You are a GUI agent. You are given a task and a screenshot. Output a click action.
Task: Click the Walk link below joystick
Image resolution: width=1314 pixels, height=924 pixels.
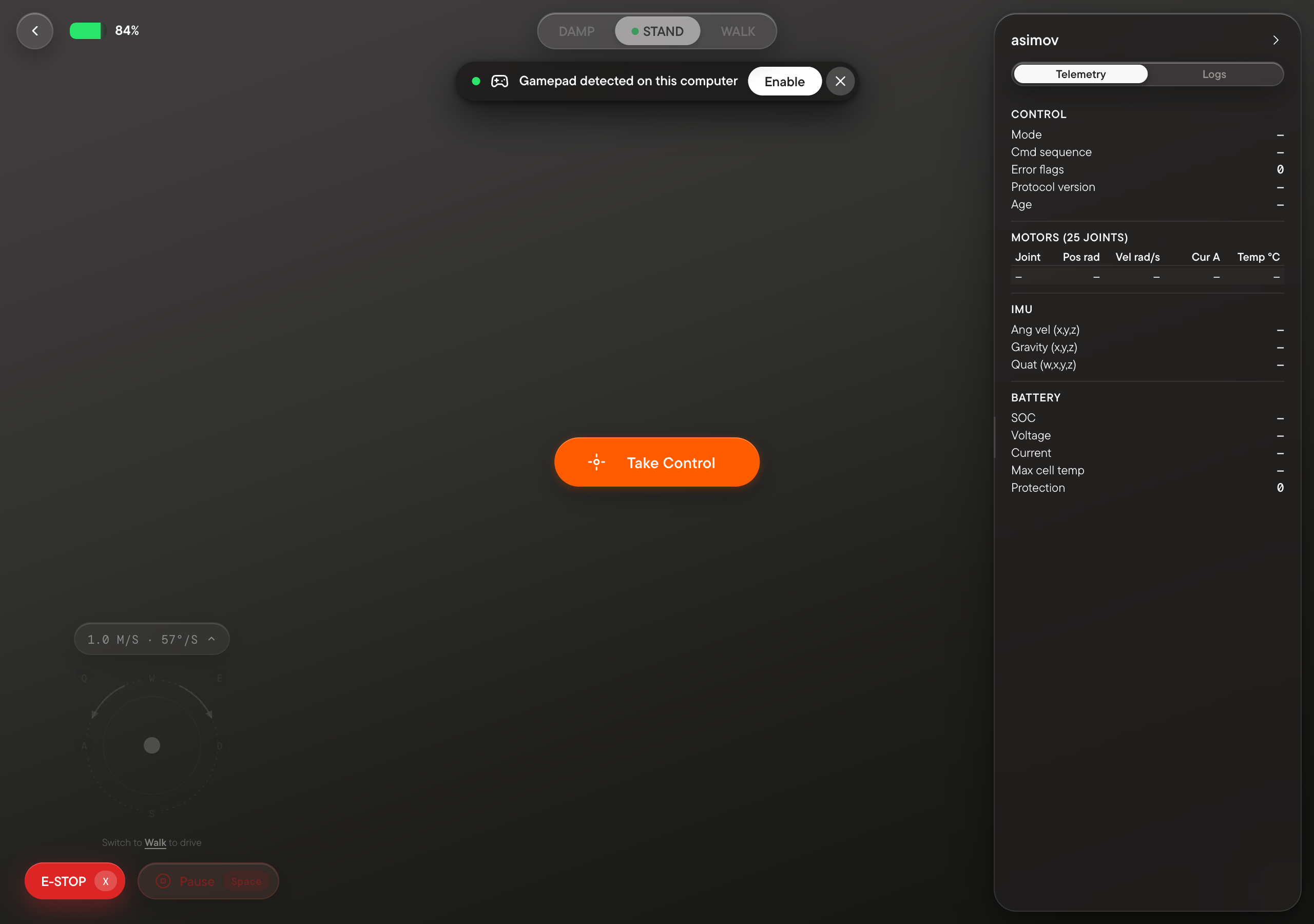[x=155, y=843]
